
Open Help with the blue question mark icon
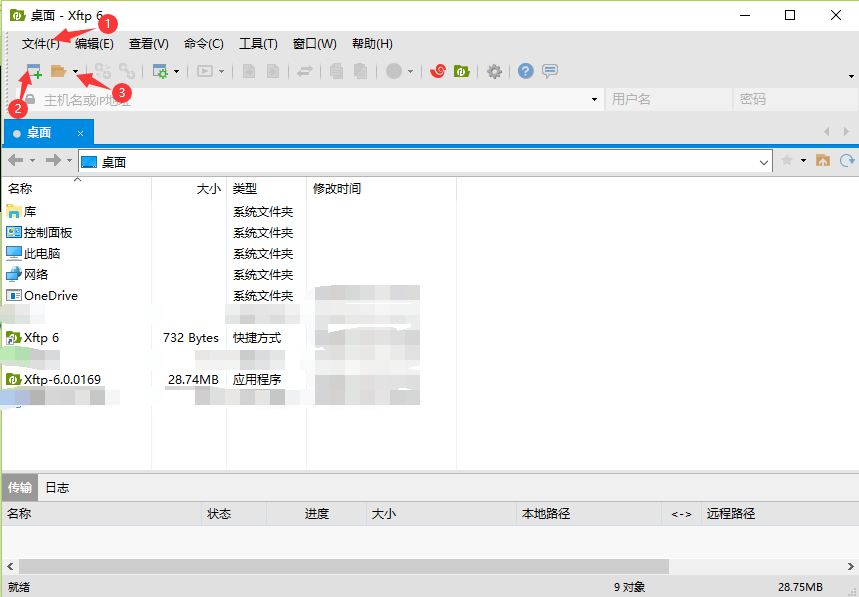(x=525, y=71)
